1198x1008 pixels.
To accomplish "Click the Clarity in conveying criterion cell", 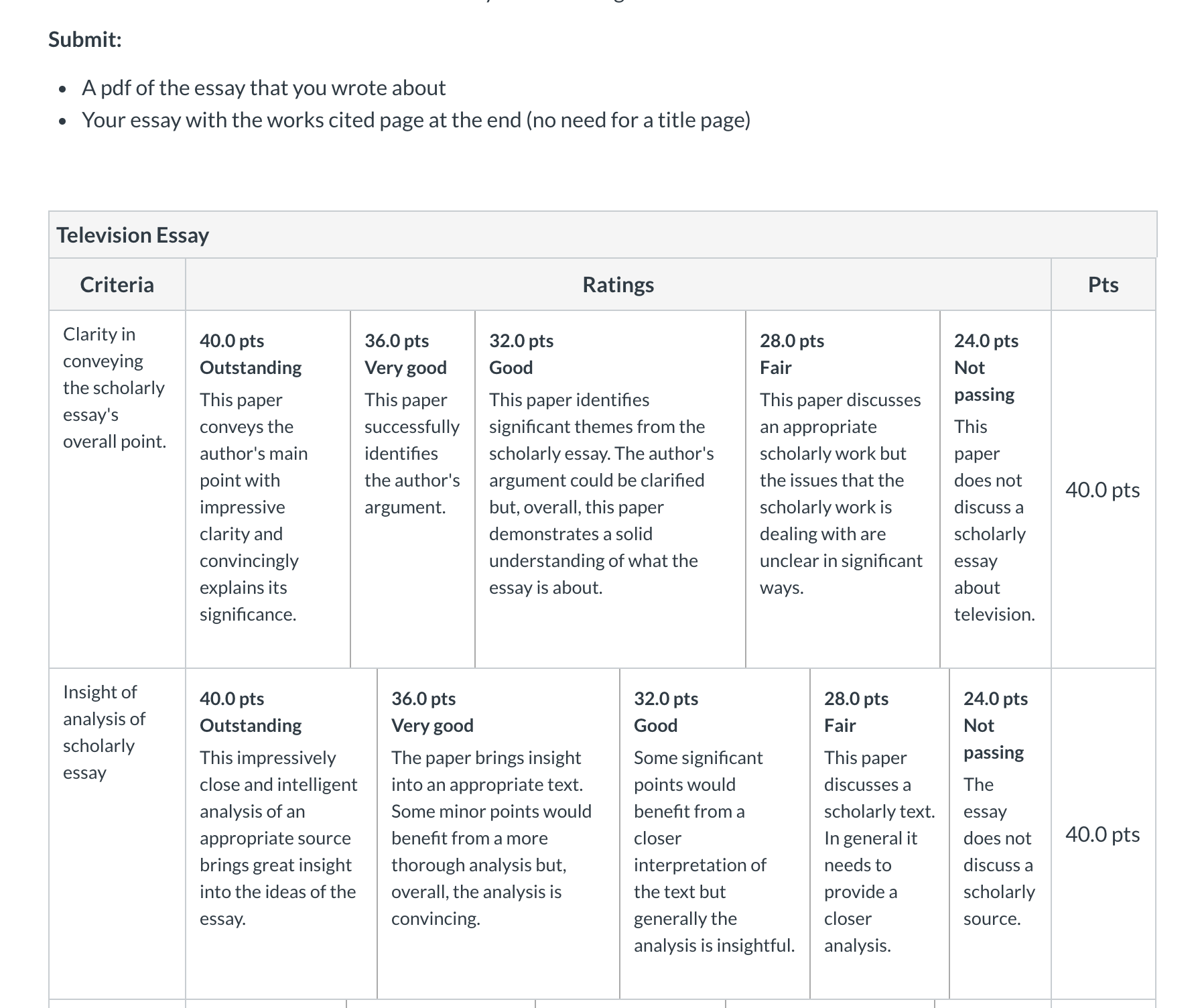I will 117,489.
